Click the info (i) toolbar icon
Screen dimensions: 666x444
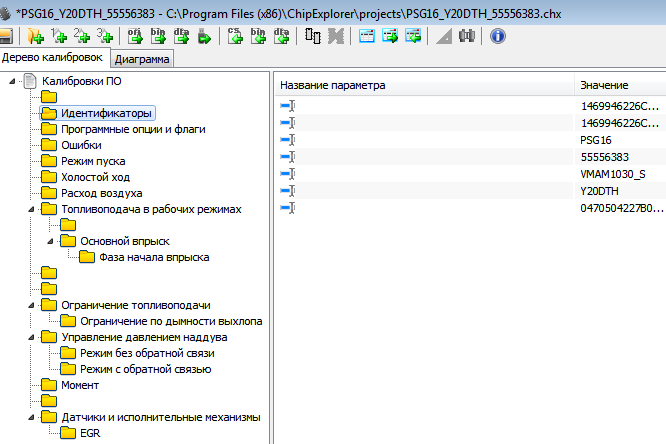click(x=497, y=36)
